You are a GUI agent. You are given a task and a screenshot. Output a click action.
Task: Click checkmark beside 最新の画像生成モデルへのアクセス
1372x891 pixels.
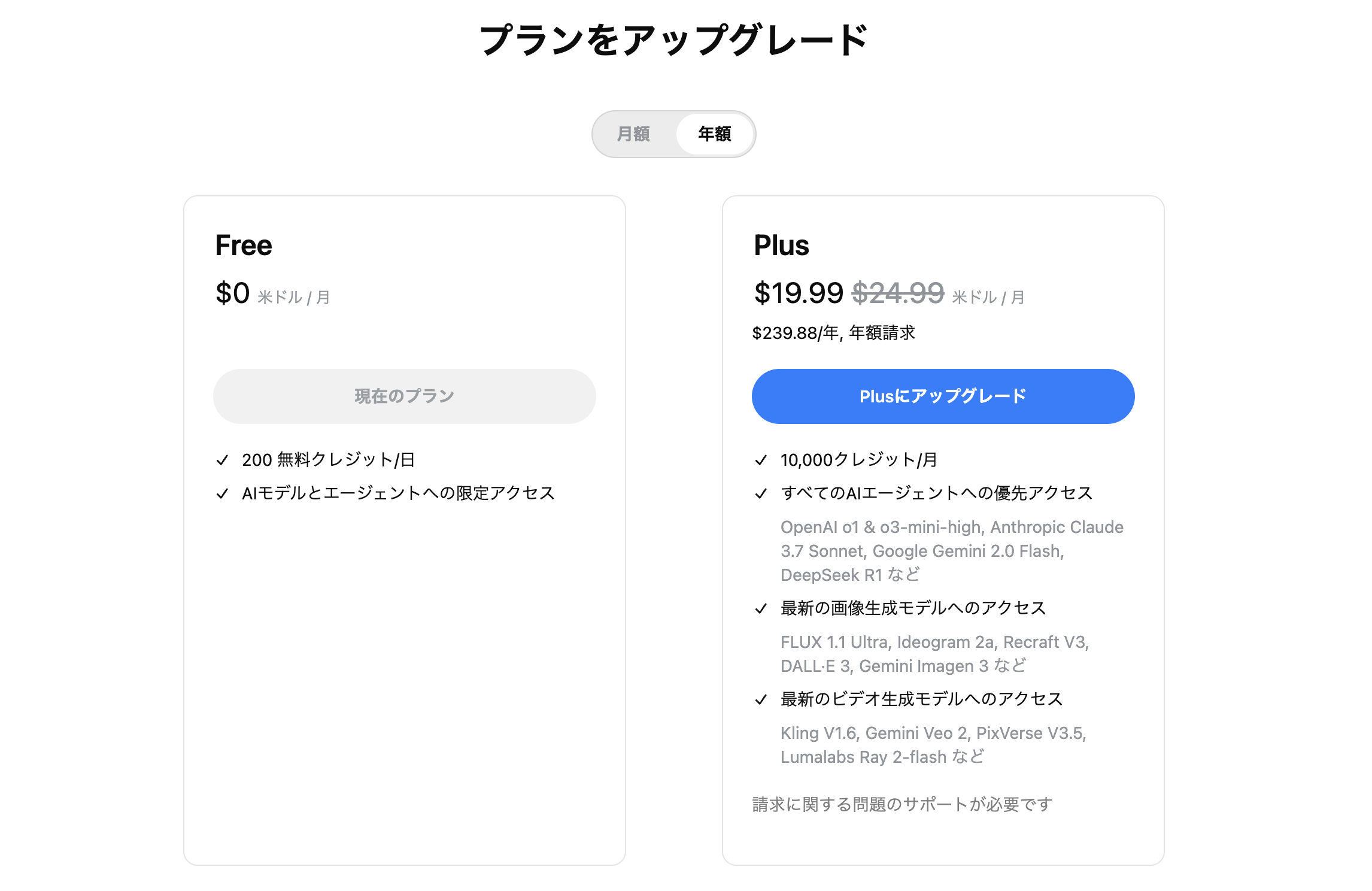coord(761,609)
